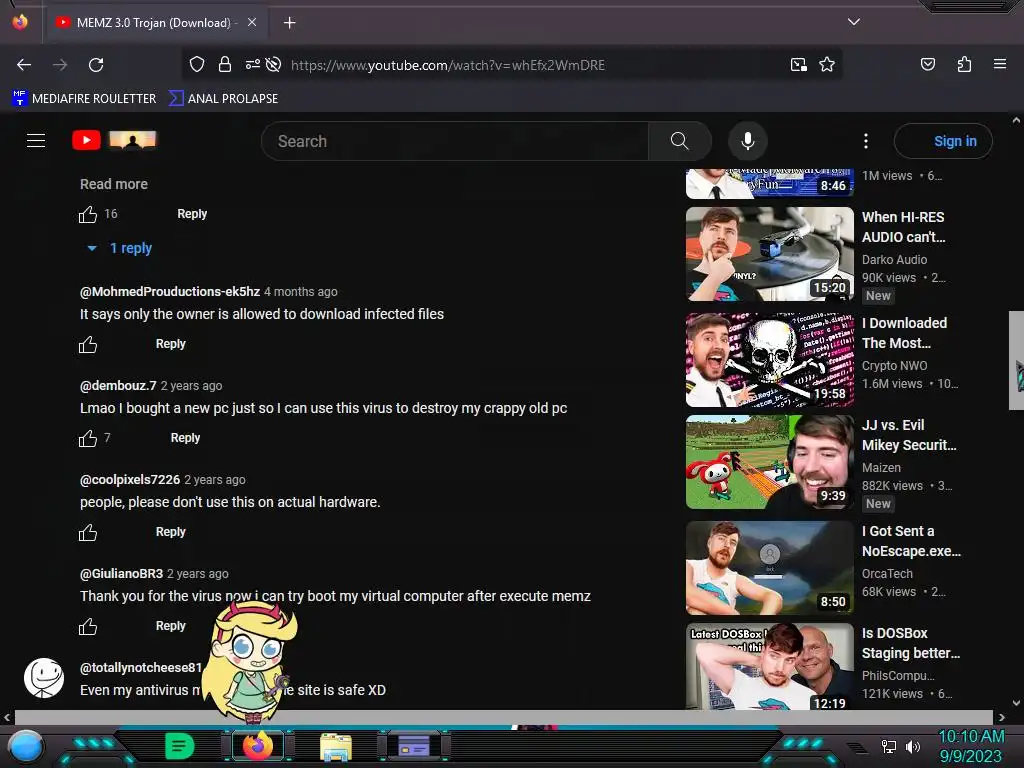Open the Pocket save icon
This screenshot has width=1024, height=768.
pyautogui.click(x=927, y=64)
